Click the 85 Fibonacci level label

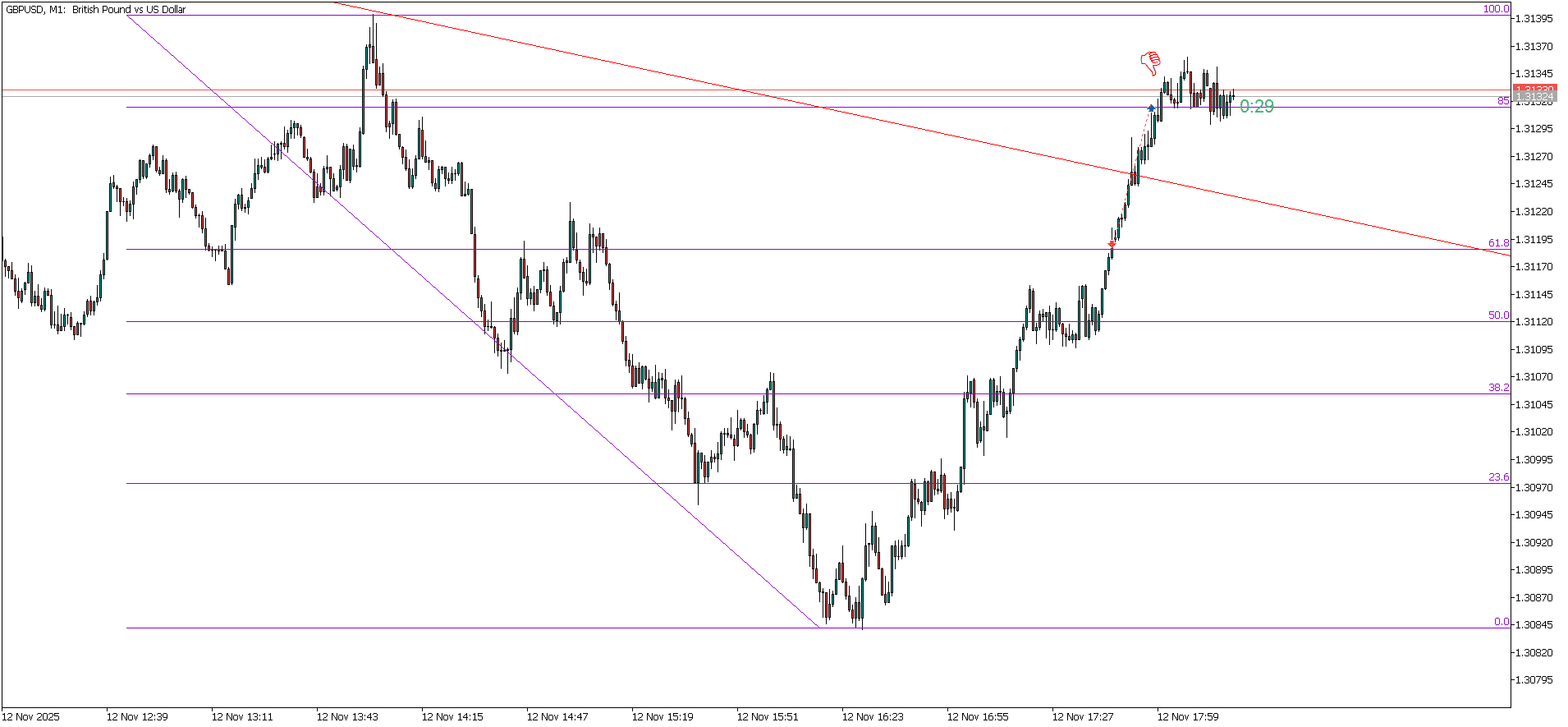coord(1502,101)
